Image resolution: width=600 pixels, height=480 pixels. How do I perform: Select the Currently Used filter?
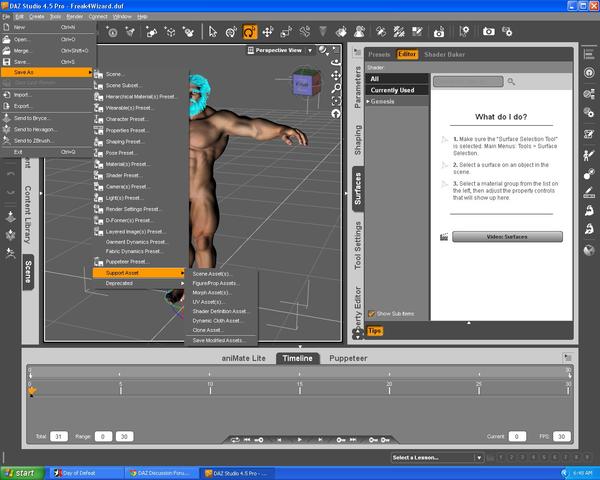pos(397,90)
